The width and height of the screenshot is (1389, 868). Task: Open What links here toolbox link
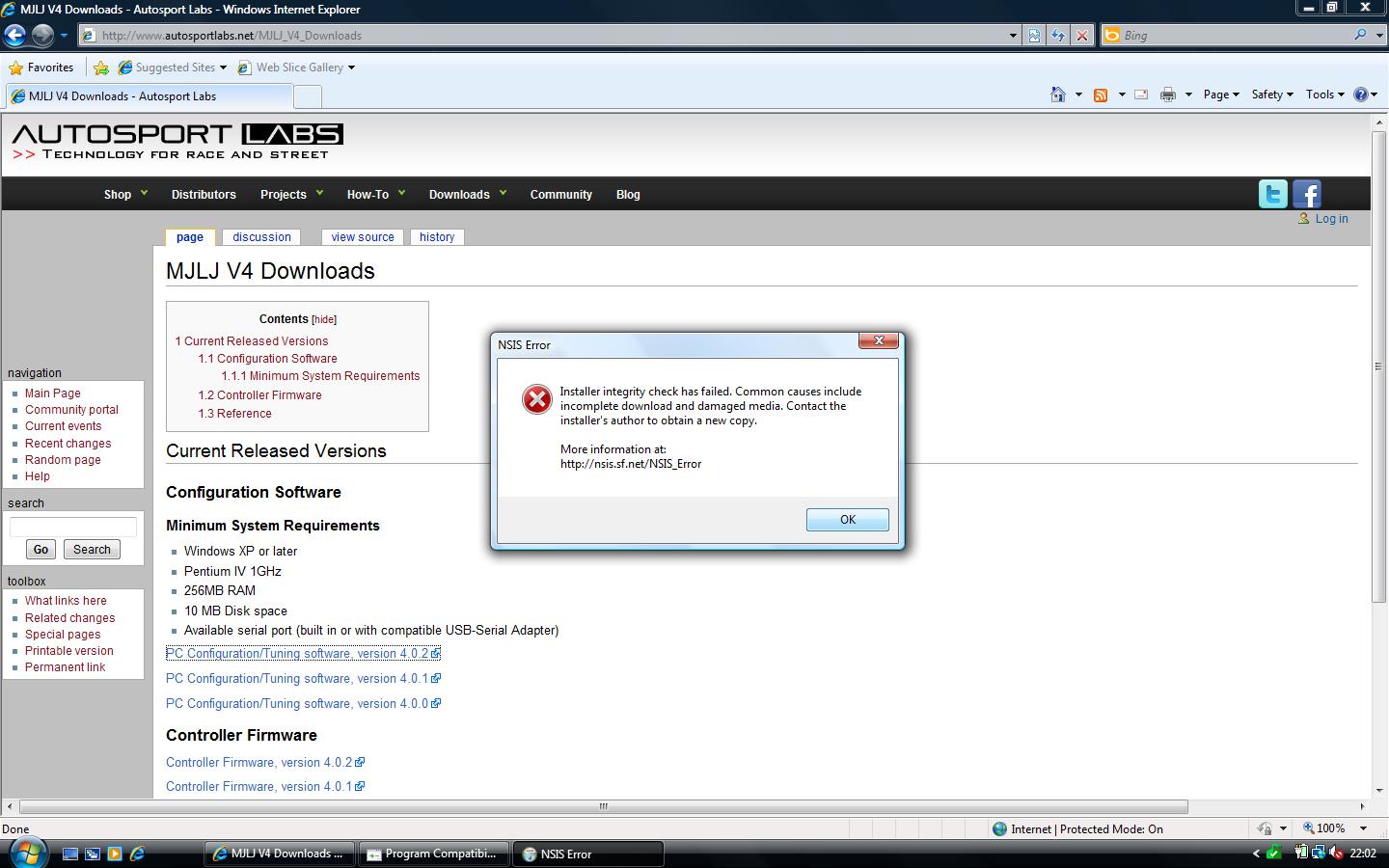point(66,601)
